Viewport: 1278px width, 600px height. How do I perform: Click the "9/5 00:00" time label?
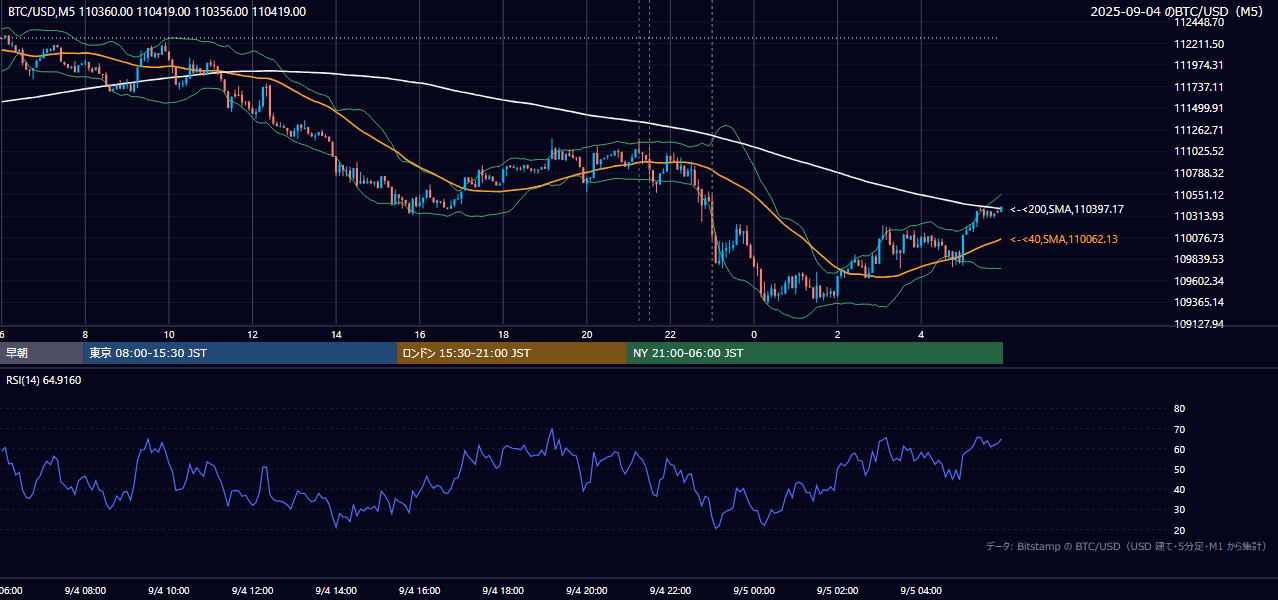point(754,591)
